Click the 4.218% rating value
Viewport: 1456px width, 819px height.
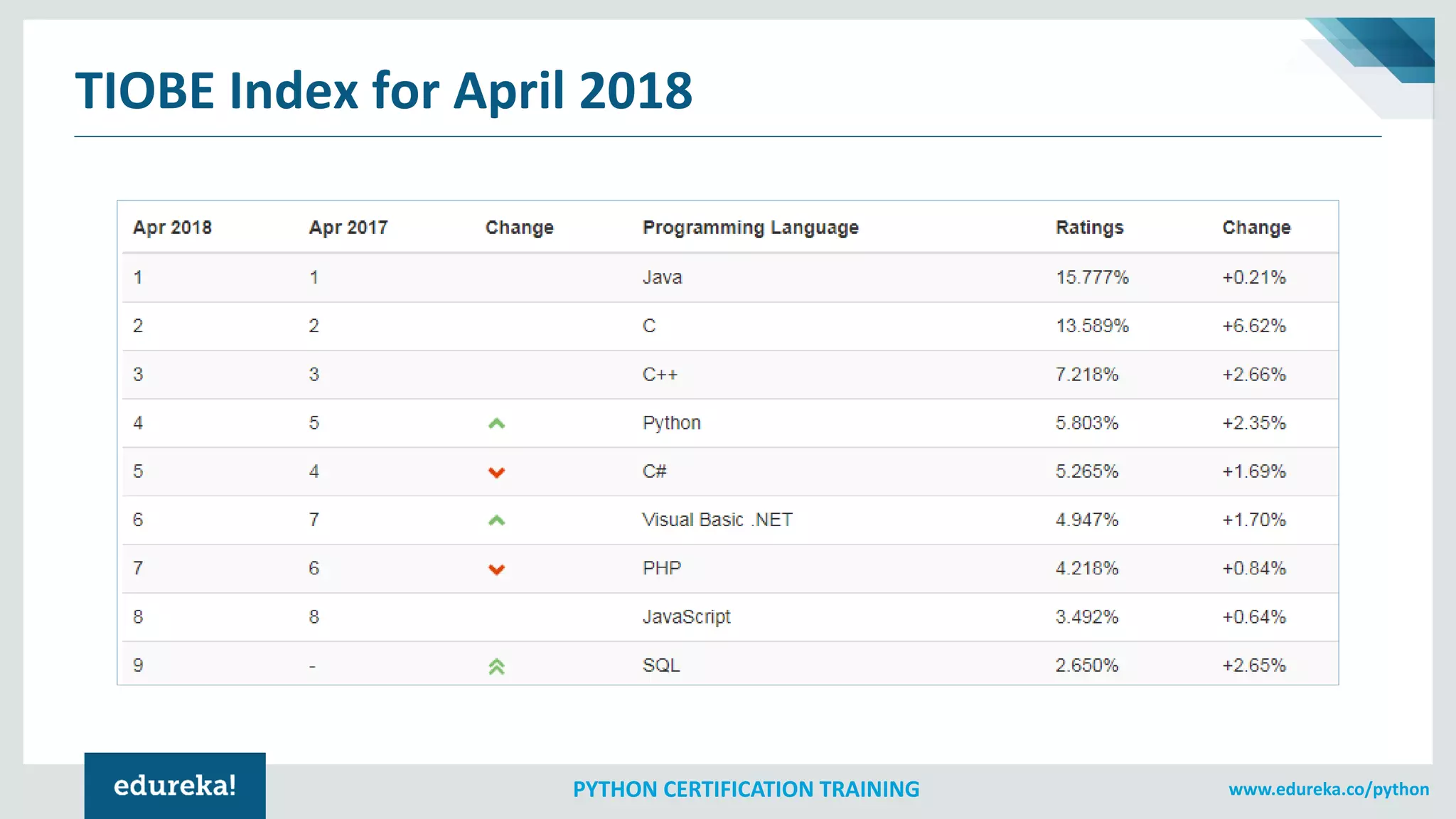1087,568
